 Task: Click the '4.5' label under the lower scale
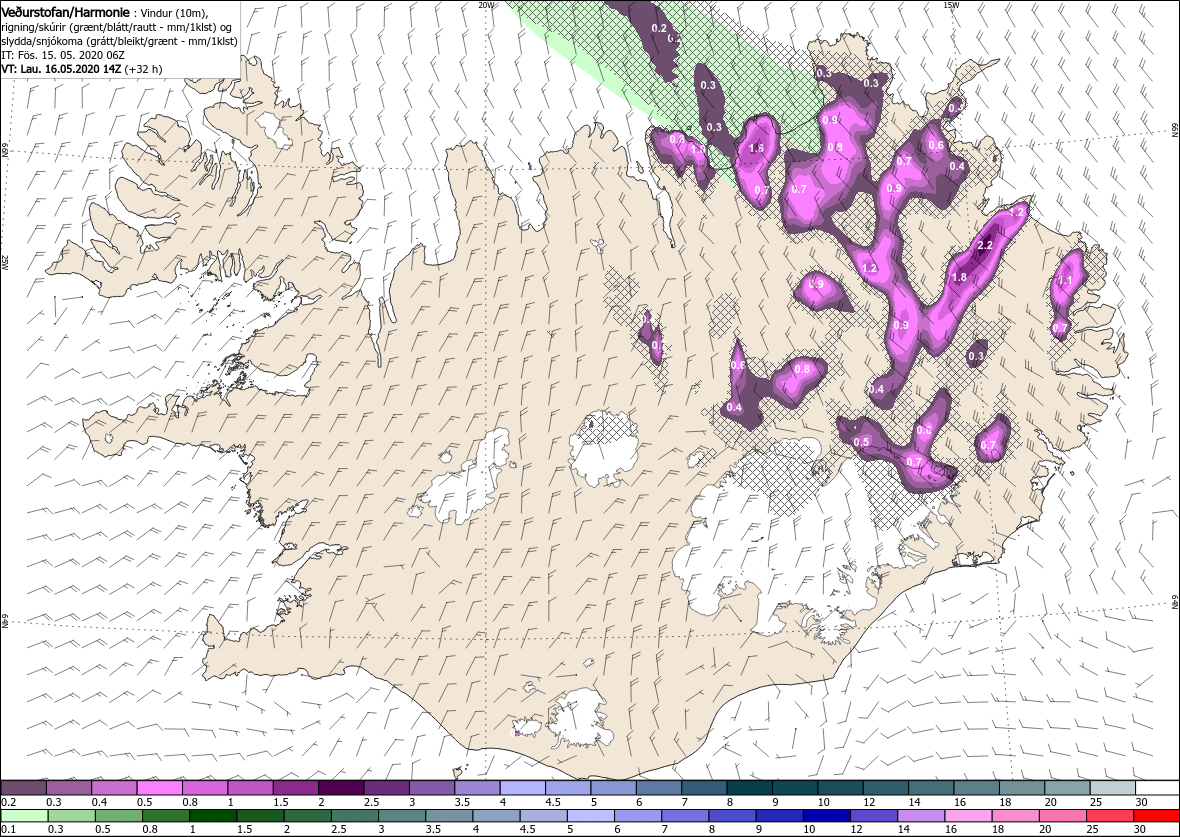pyautogui.click(x=528, y=830)
